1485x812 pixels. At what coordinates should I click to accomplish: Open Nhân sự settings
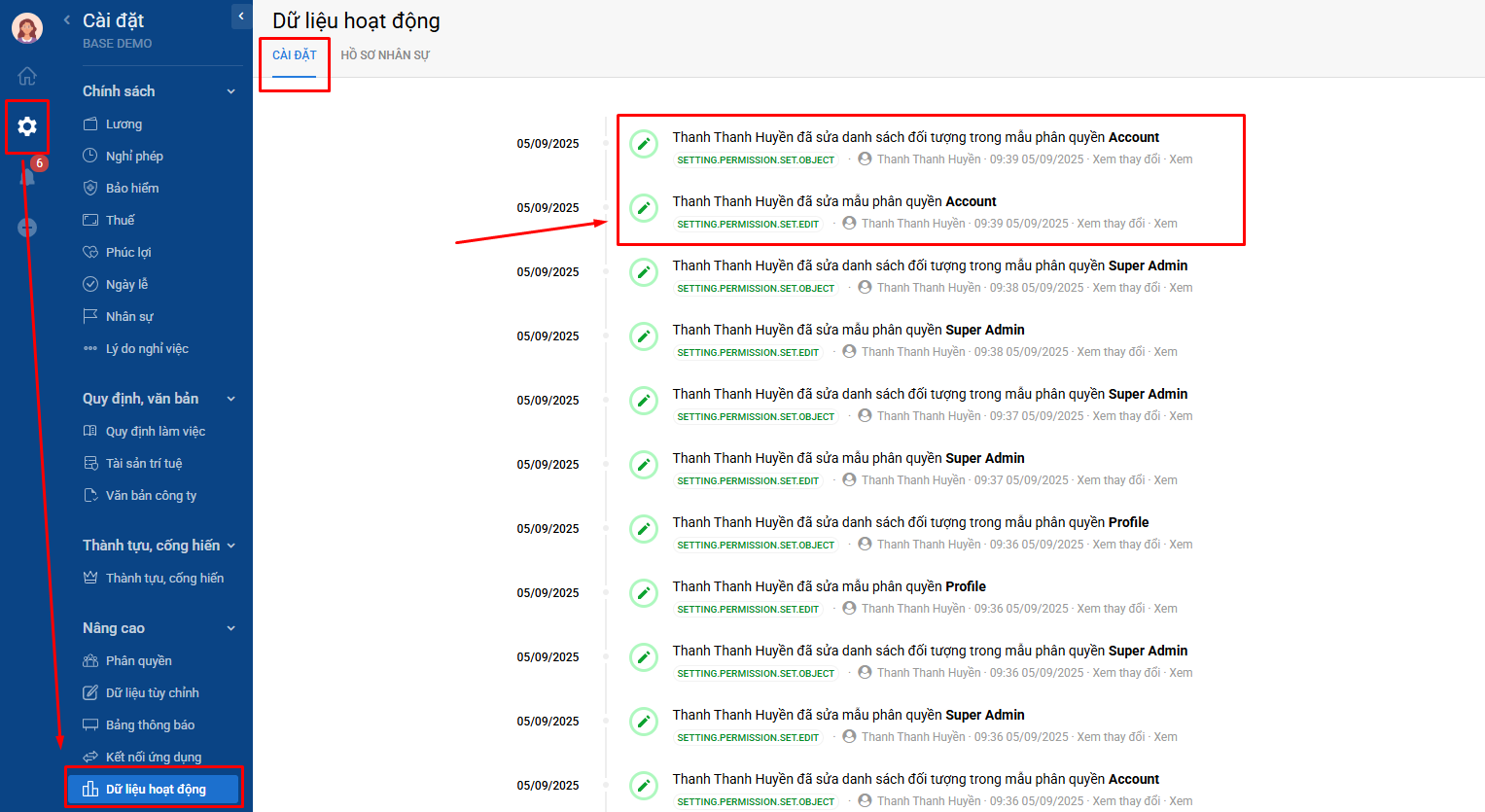click(129, 316)
